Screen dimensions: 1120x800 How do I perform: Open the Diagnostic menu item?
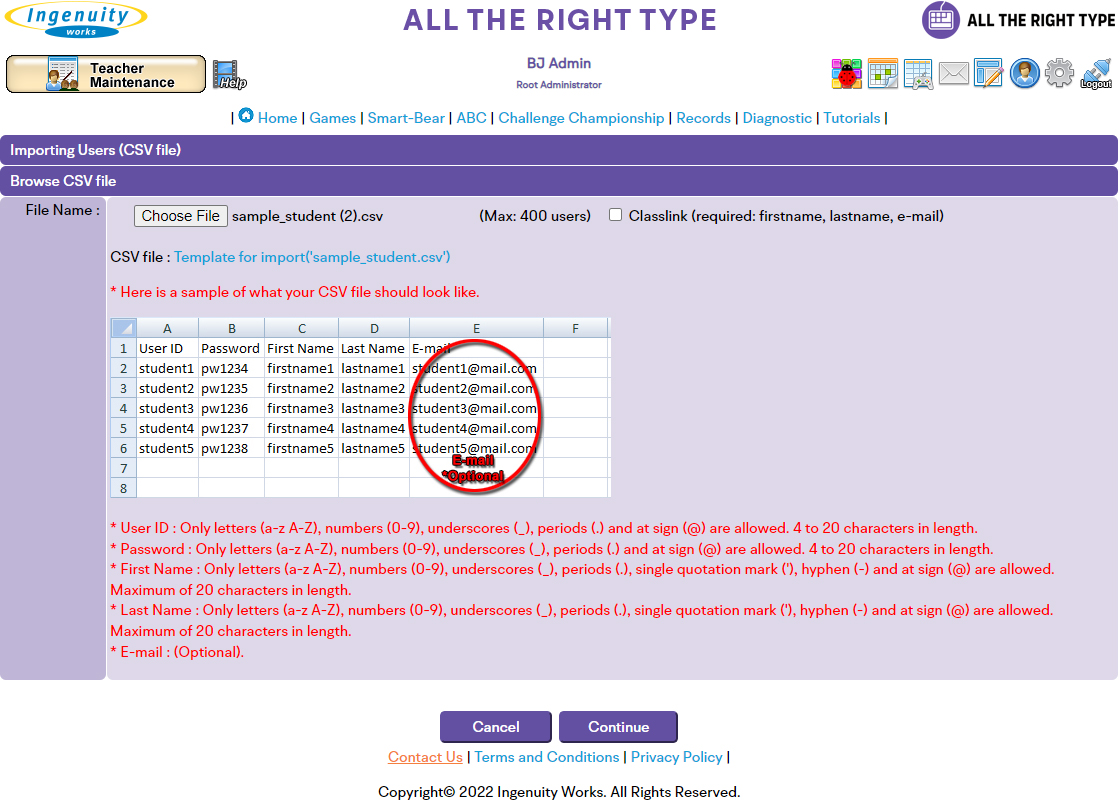(x=777, y=118)
